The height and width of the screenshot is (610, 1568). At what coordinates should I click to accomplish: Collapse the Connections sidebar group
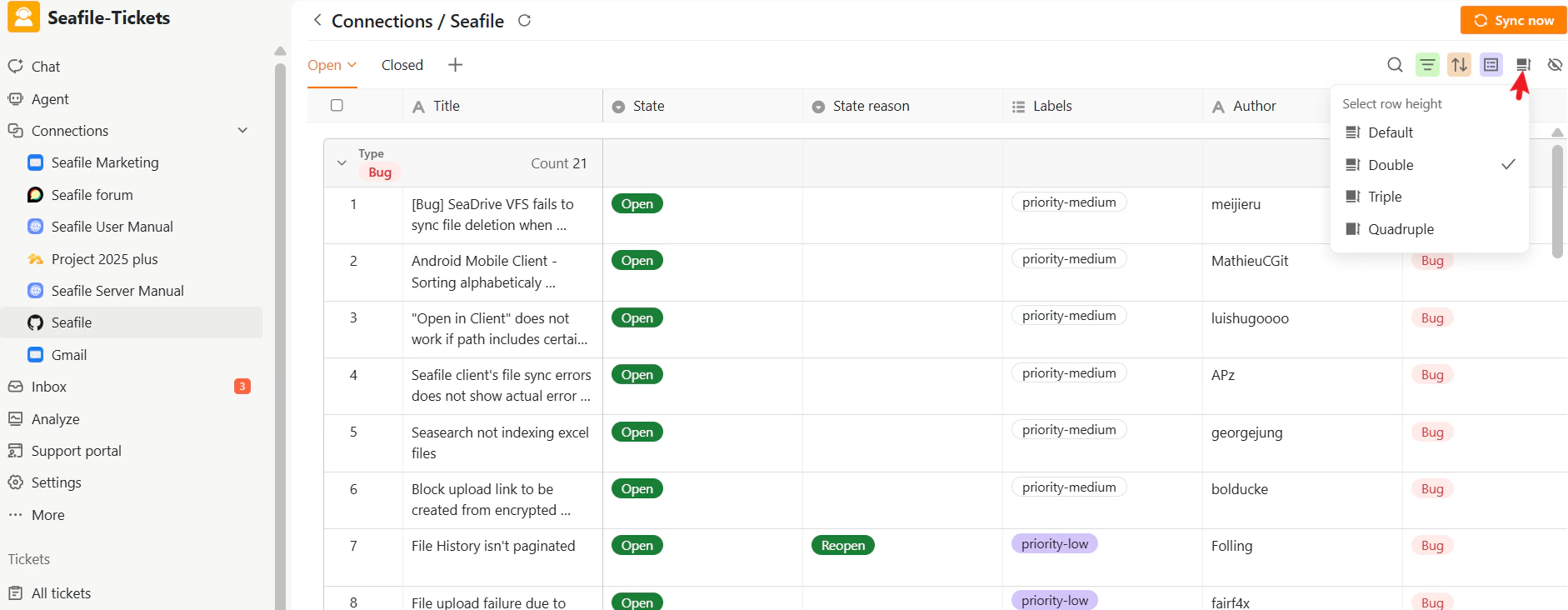tap(242, 130)
